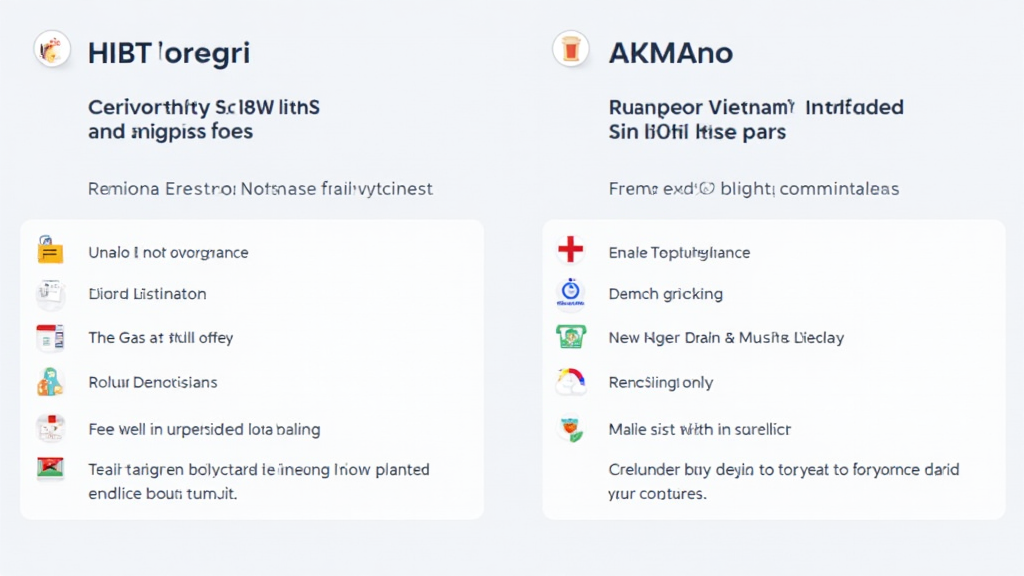The width and height of the screenshot is (1024, 576).
Task: Click the chart icon beside Fee well
Action: click(49, 429)
